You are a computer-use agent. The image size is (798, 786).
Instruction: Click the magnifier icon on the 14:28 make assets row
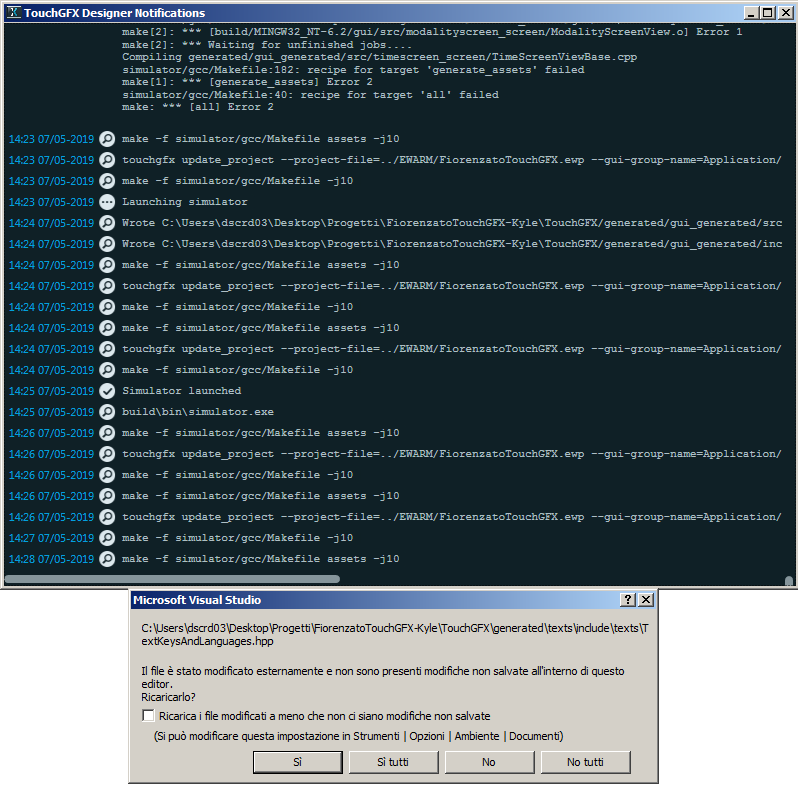click(x=107, y=559)
